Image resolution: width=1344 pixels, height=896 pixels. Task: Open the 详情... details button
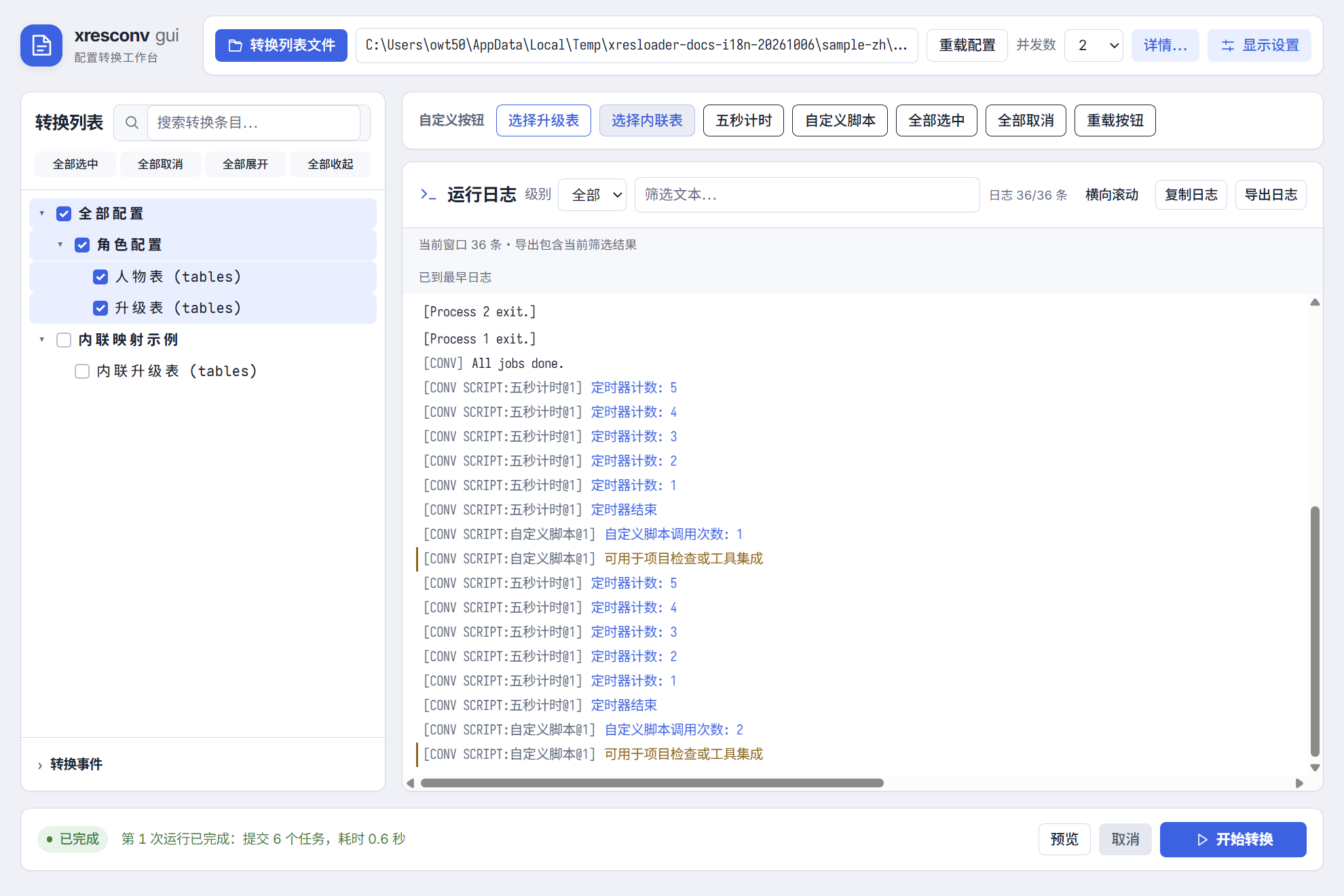click(1165, 45)
